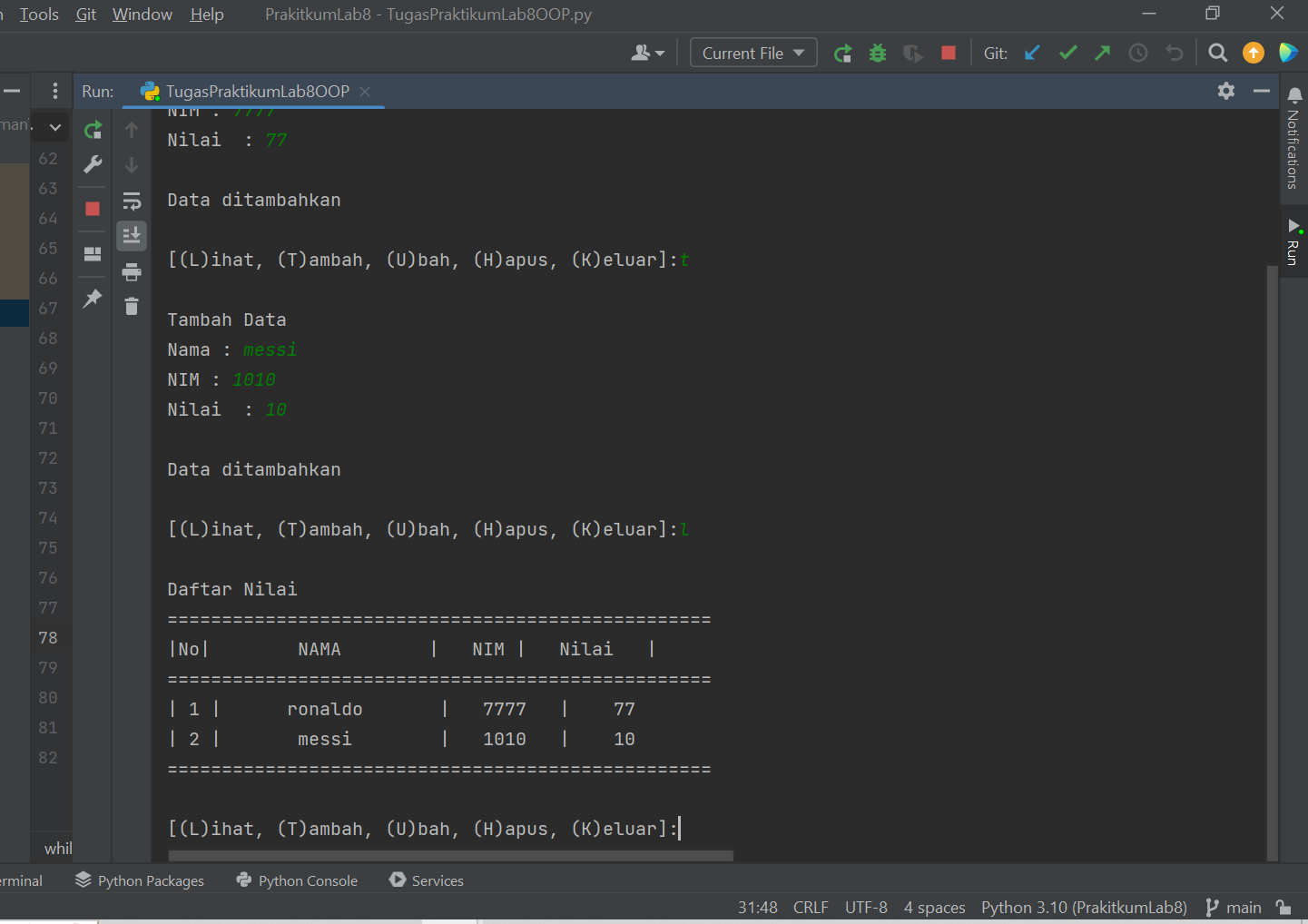The height and width of the screenshot is (924, 1308).
Task: Open the Current File run configuration dropdown
Action: 752,52
